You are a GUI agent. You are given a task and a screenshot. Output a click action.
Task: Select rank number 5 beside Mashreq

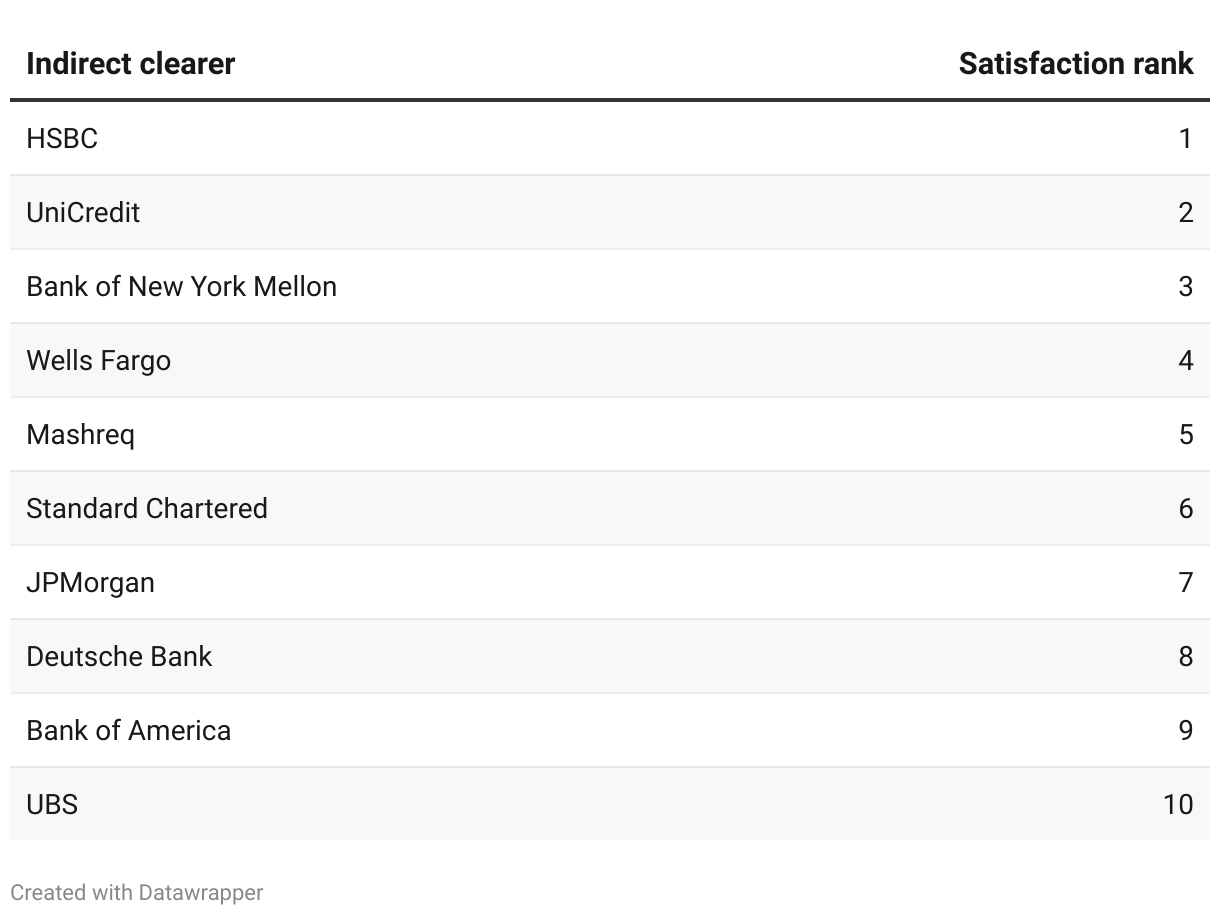(1185, 434)
